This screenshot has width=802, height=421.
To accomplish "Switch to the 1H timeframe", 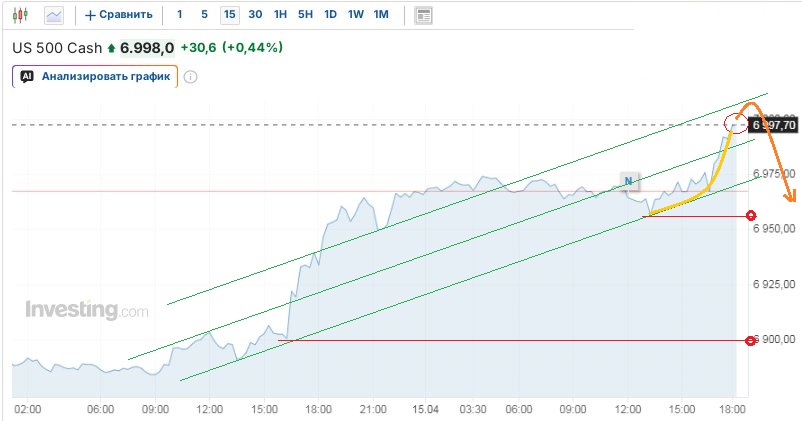I will click(x=280, y=15).
